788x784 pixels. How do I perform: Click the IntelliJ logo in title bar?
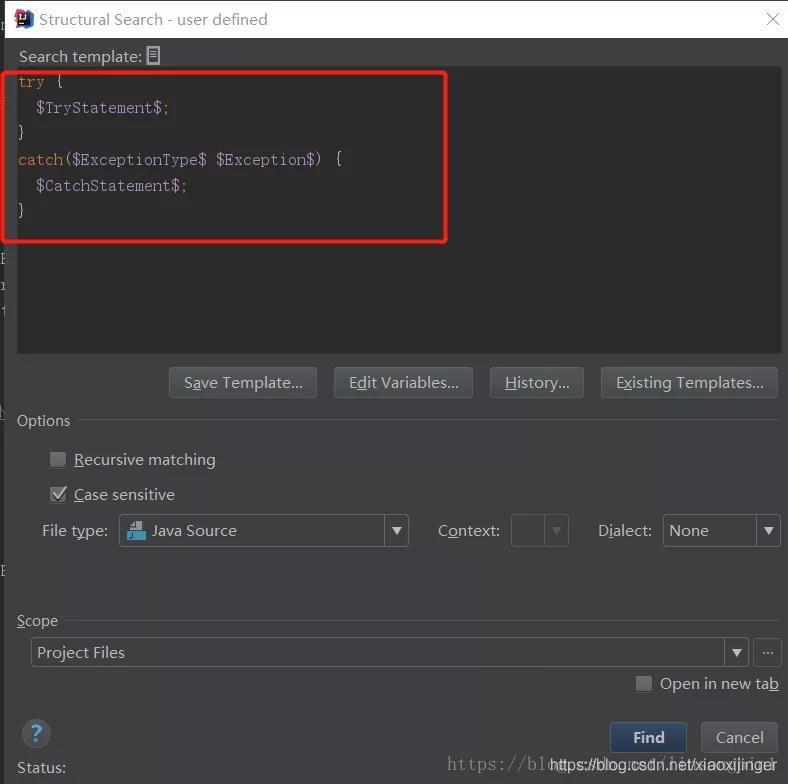24,19
